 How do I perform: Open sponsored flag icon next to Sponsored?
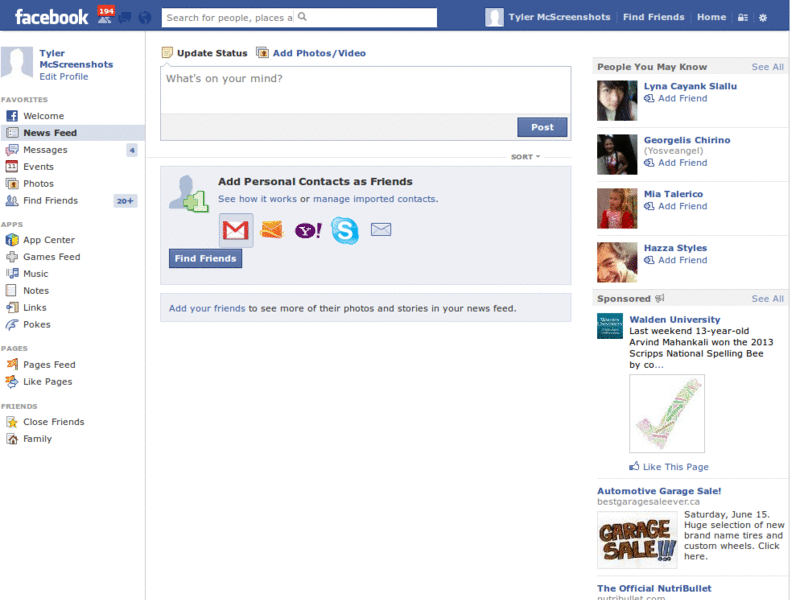[660, 298]
